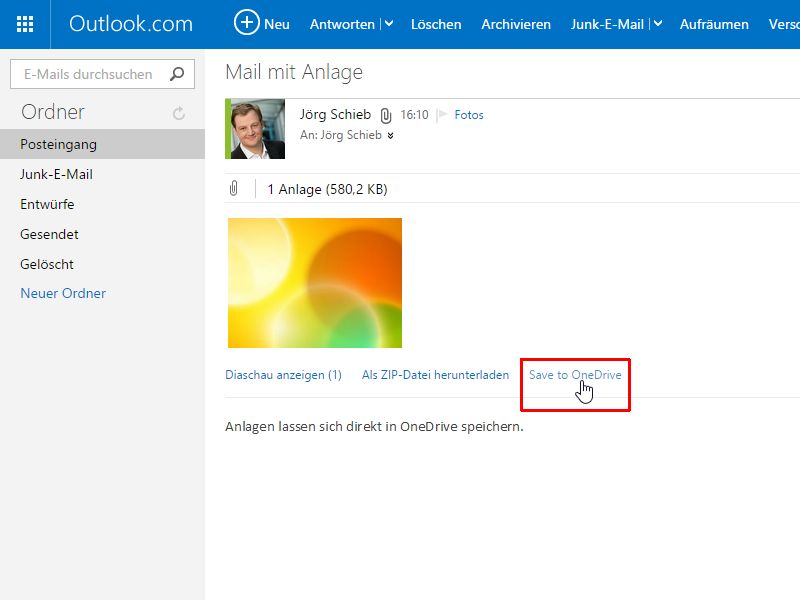Open the Junk-E-Mail dropdown arrow
Screen dimensions: 800x600
(658, 23)
